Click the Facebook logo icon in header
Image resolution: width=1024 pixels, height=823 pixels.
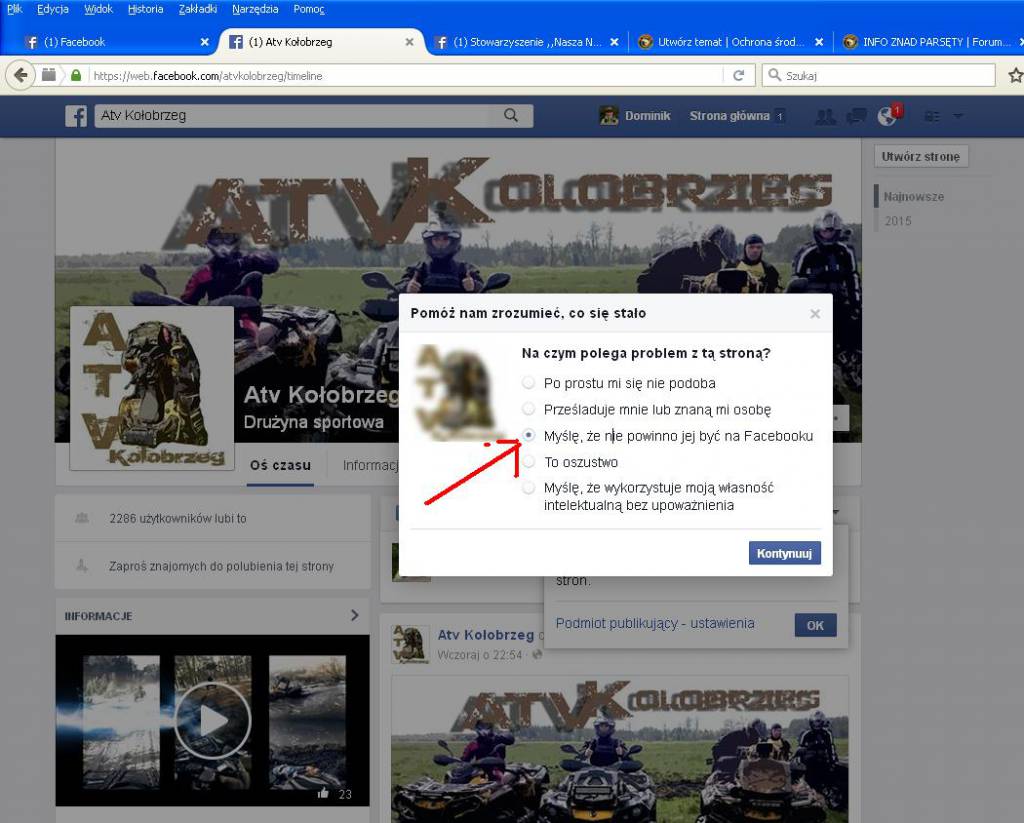click(76, 116)
